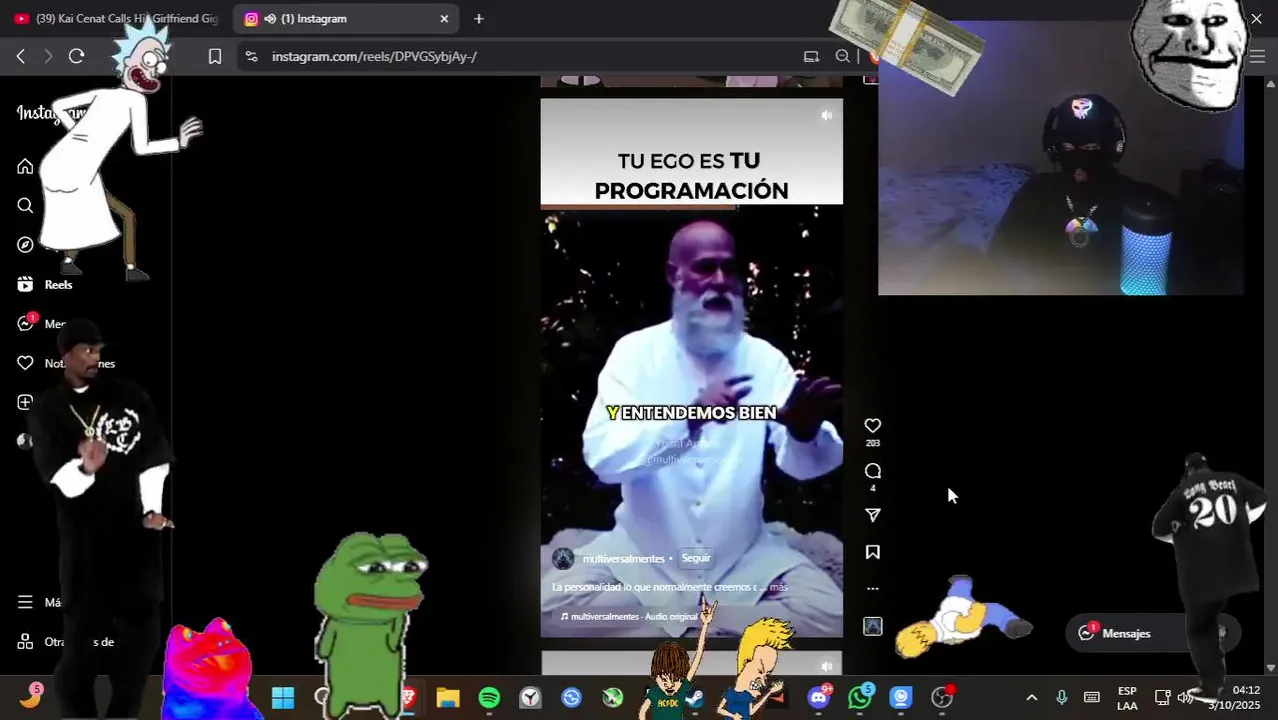Open Discord from taskbar
Viewport: 1278px width, 720px height.
click(819, 698)
